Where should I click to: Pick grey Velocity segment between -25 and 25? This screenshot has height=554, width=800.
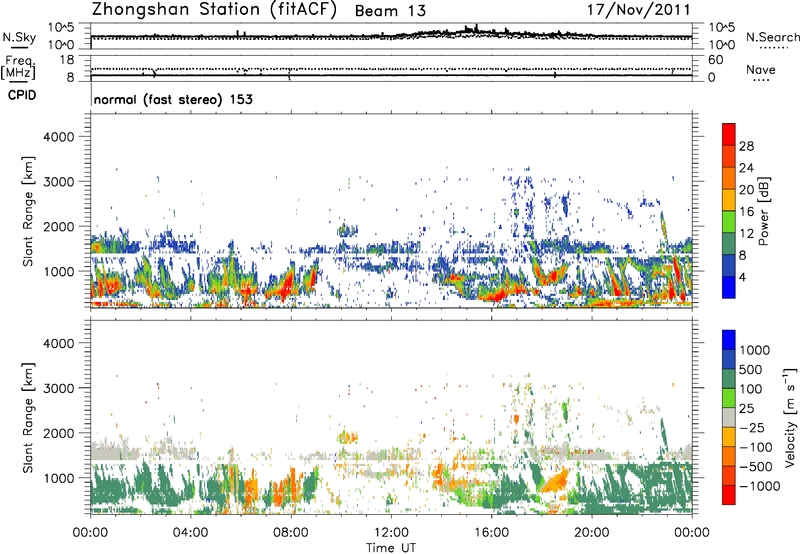pyautogui.click(x=729, y=417)
